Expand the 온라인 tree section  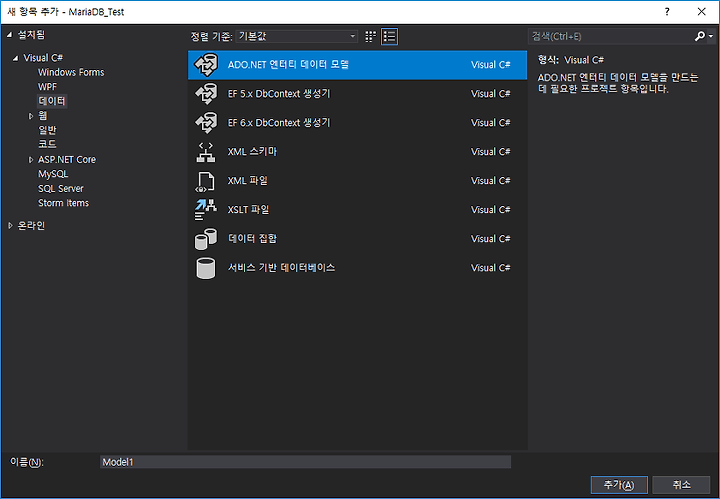tap(10, 225)
